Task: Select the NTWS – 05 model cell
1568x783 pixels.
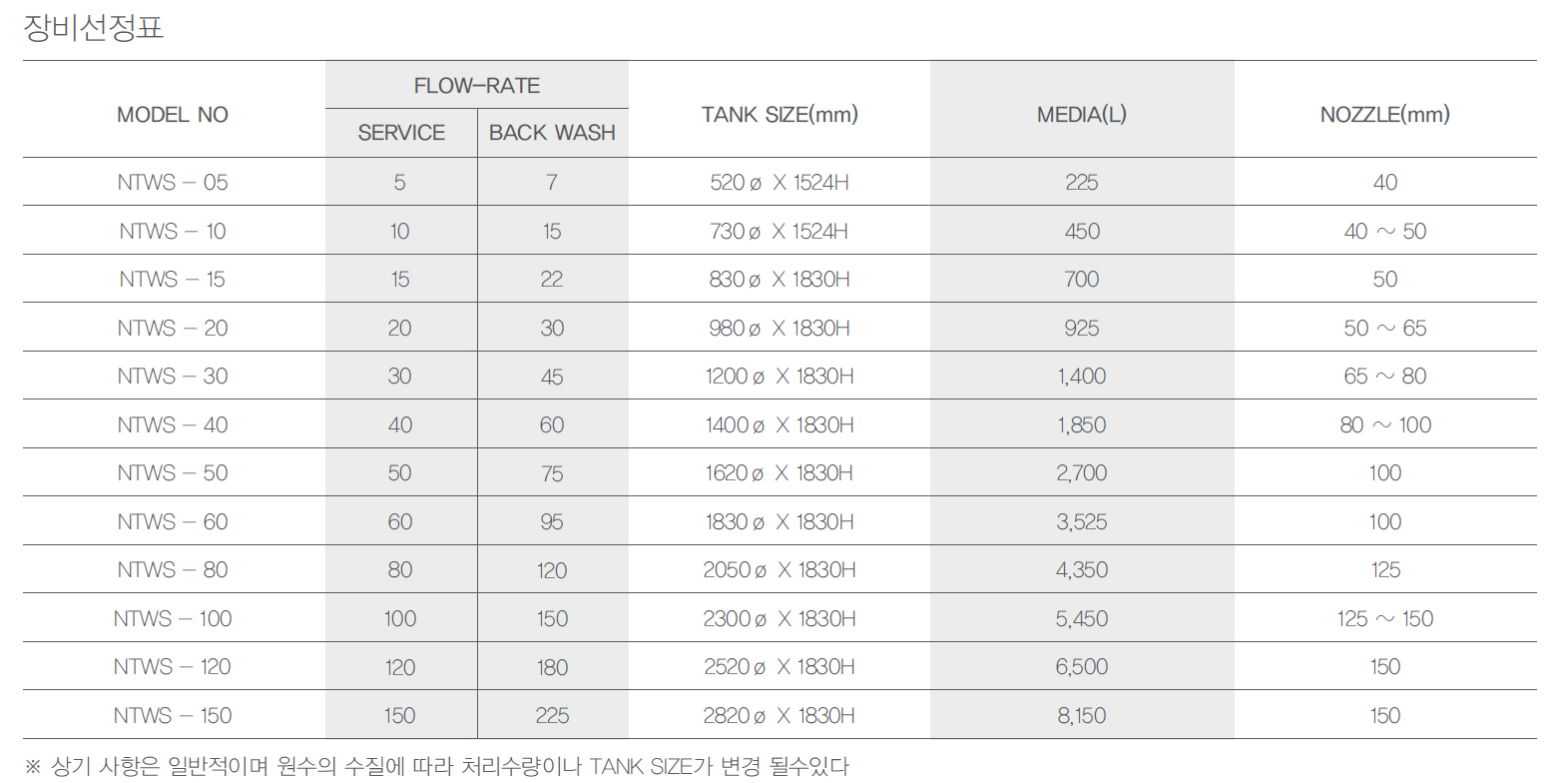Action: click(x=173, y=183)
